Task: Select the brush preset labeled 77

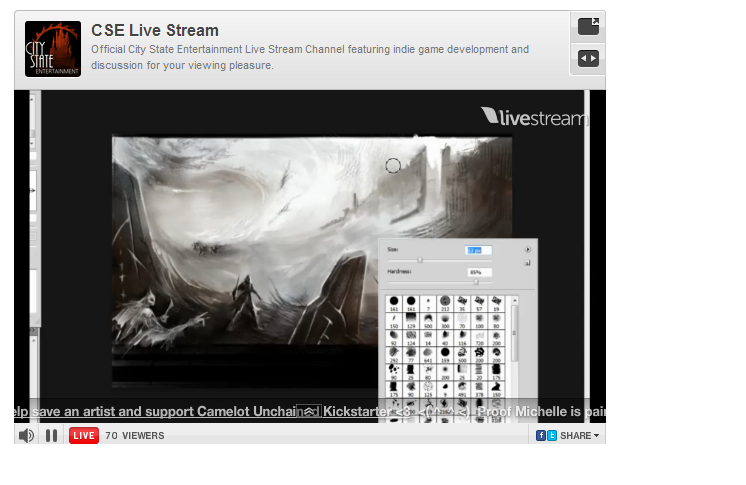Action: click(x=411, y=355)
